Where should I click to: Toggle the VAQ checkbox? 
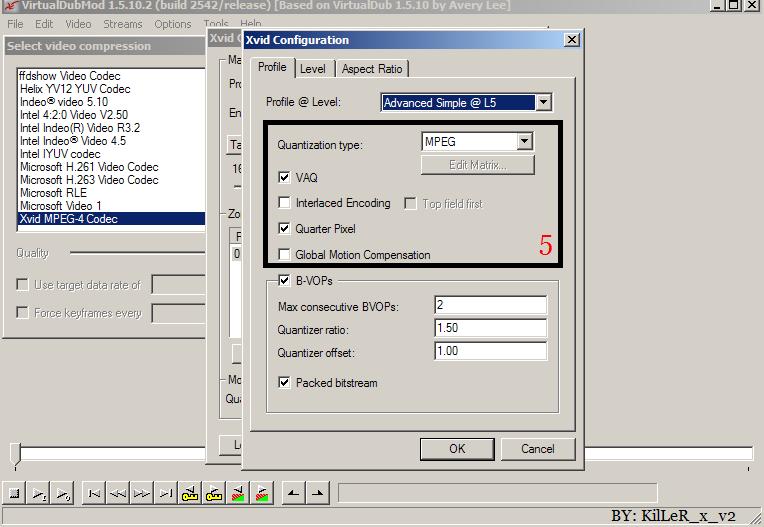(x=284, y=177)
